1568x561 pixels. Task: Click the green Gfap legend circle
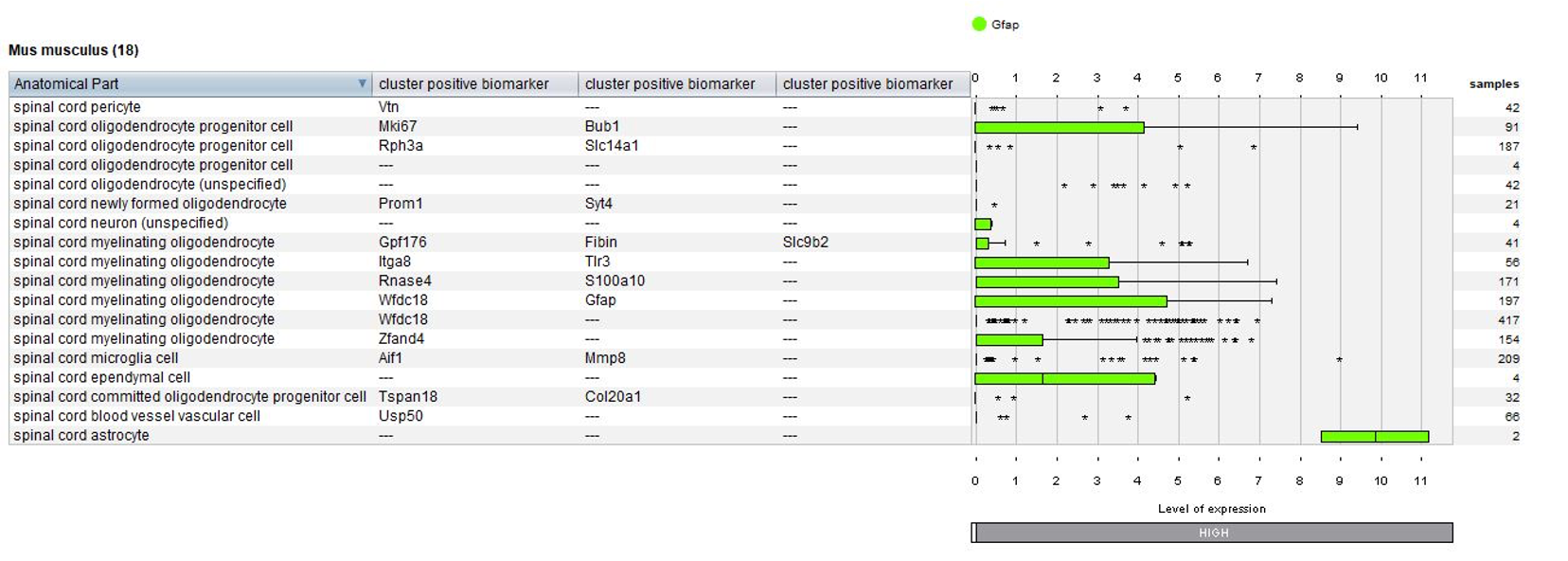[x=979, y=24]
